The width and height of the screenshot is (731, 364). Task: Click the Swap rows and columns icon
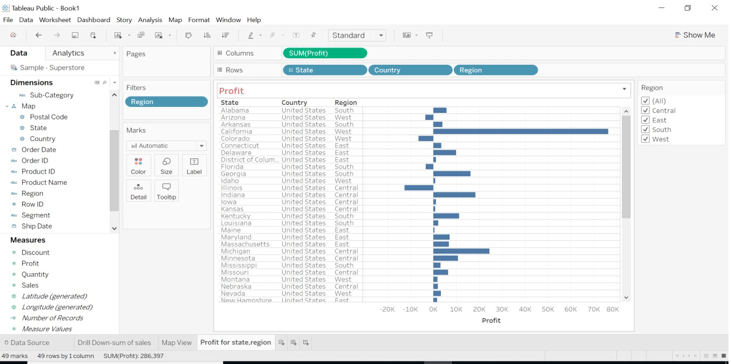coord(188,35)
